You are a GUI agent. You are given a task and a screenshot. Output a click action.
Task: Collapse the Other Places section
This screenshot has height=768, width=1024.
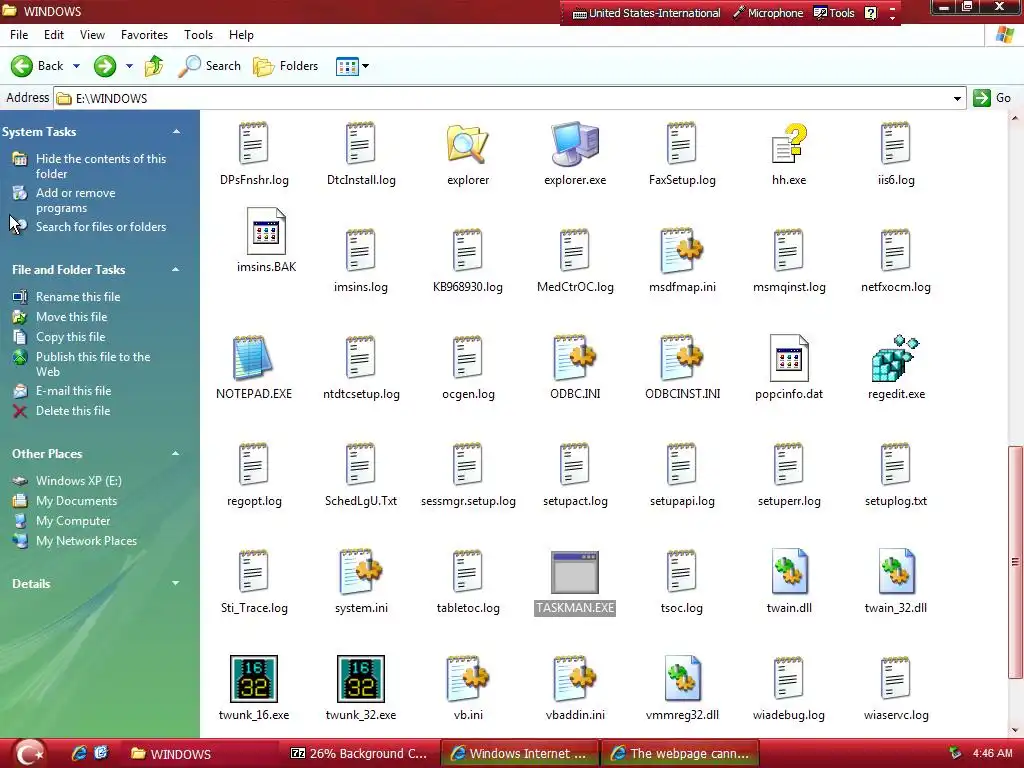pyautogui.click(x=176, y=454)
